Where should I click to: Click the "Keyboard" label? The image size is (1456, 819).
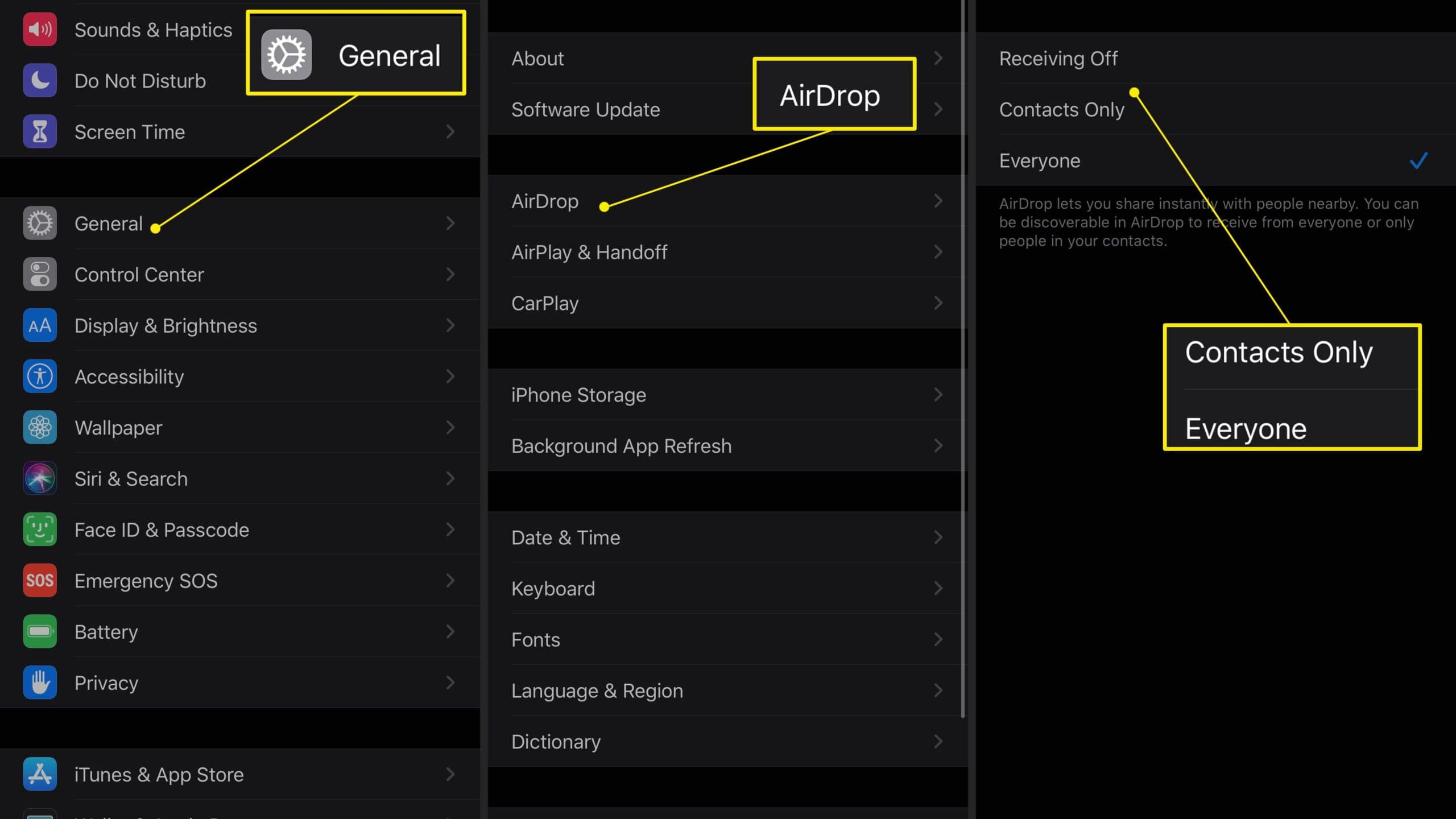point(553,589)
